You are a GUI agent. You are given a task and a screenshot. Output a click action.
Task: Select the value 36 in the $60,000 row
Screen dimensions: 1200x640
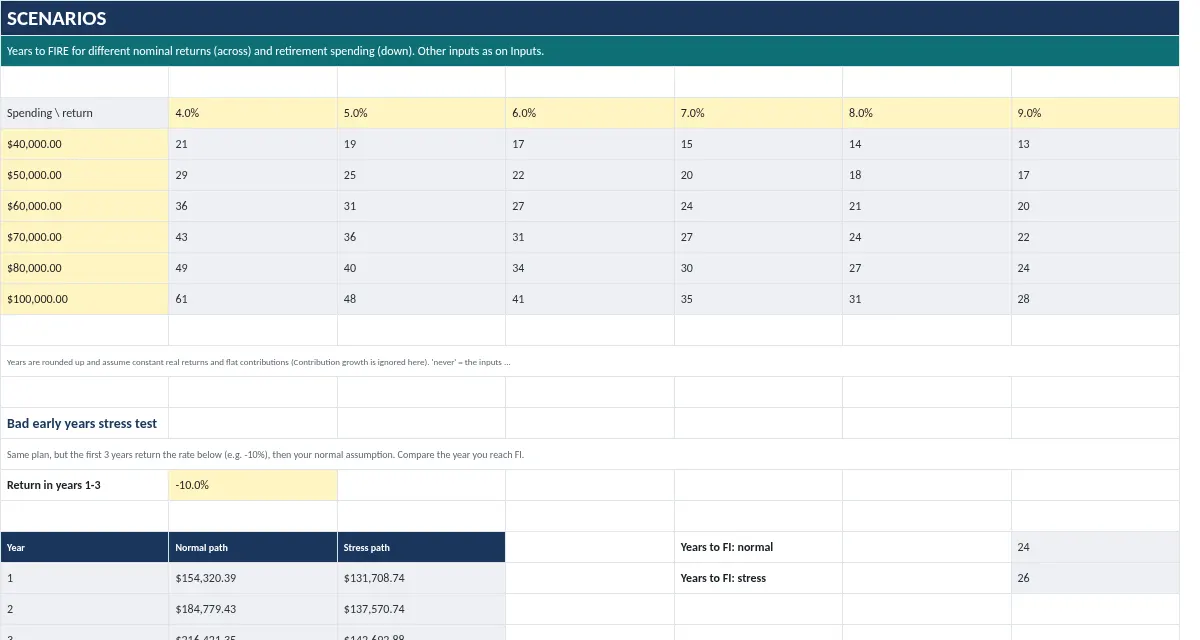coord(253,206)
